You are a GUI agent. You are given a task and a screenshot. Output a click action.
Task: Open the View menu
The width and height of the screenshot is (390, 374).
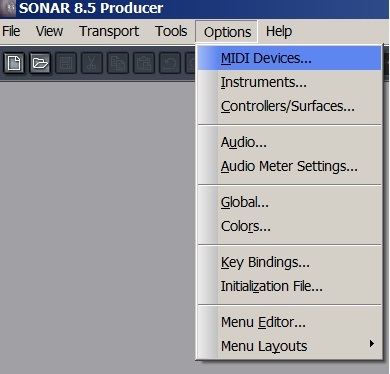coord(49,31)
